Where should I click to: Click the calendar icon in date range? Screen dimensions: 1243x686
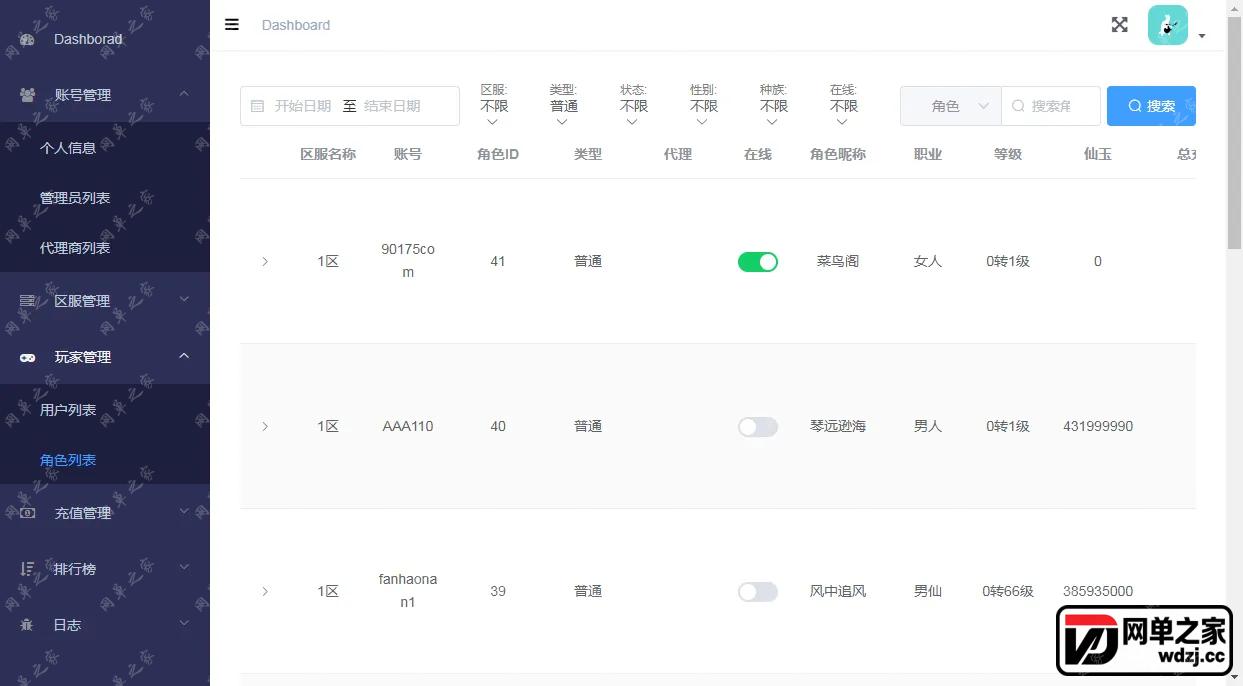pos(257,106)
